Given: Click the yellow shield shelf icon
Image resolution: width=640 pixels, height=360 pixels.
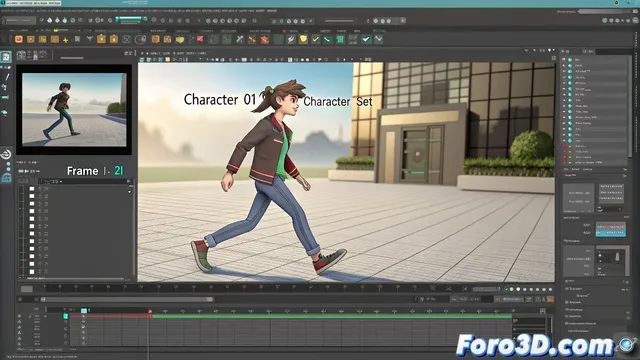Looking at the screenshot, I should [303, 39].
